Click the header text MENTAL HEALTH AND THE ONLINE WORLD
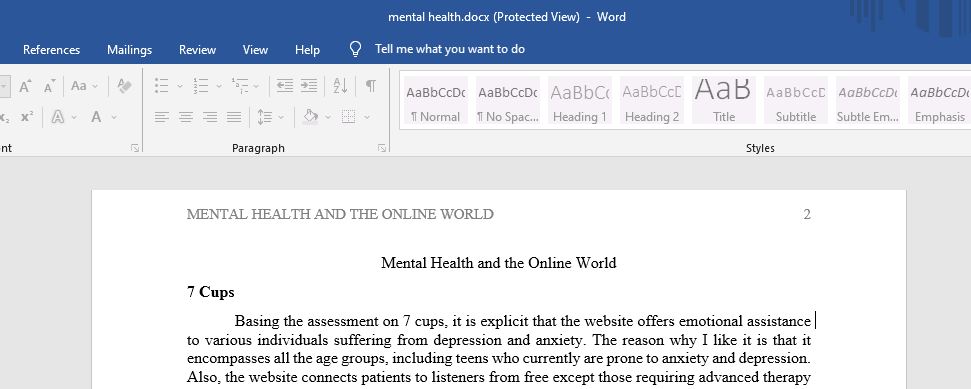971x389 pixels. (340, 214)
